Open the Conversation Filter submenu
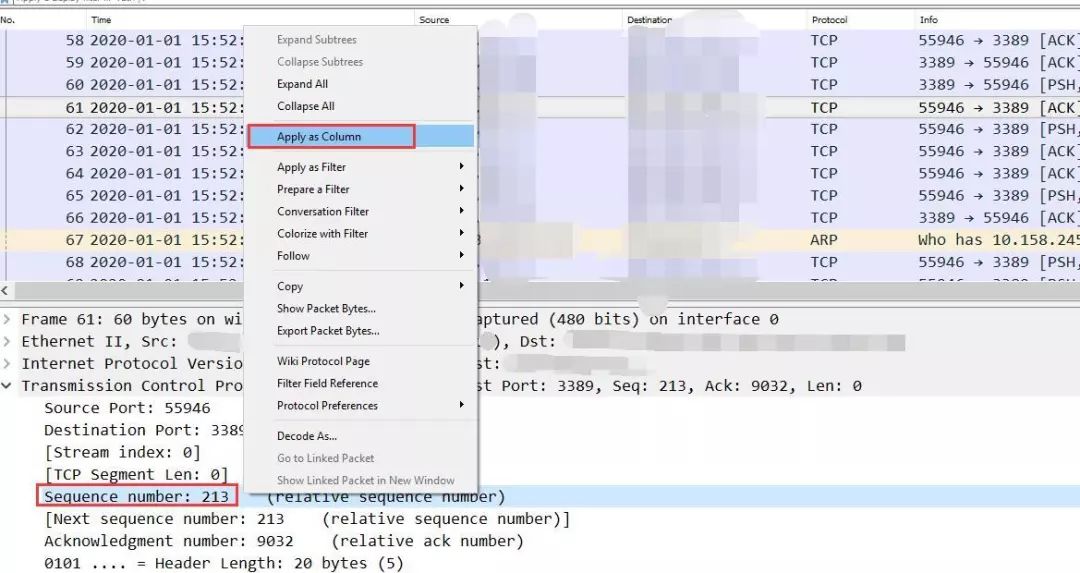Image resolution: width=1080 pixels, height=573 pixels. (x=361, y=211)
